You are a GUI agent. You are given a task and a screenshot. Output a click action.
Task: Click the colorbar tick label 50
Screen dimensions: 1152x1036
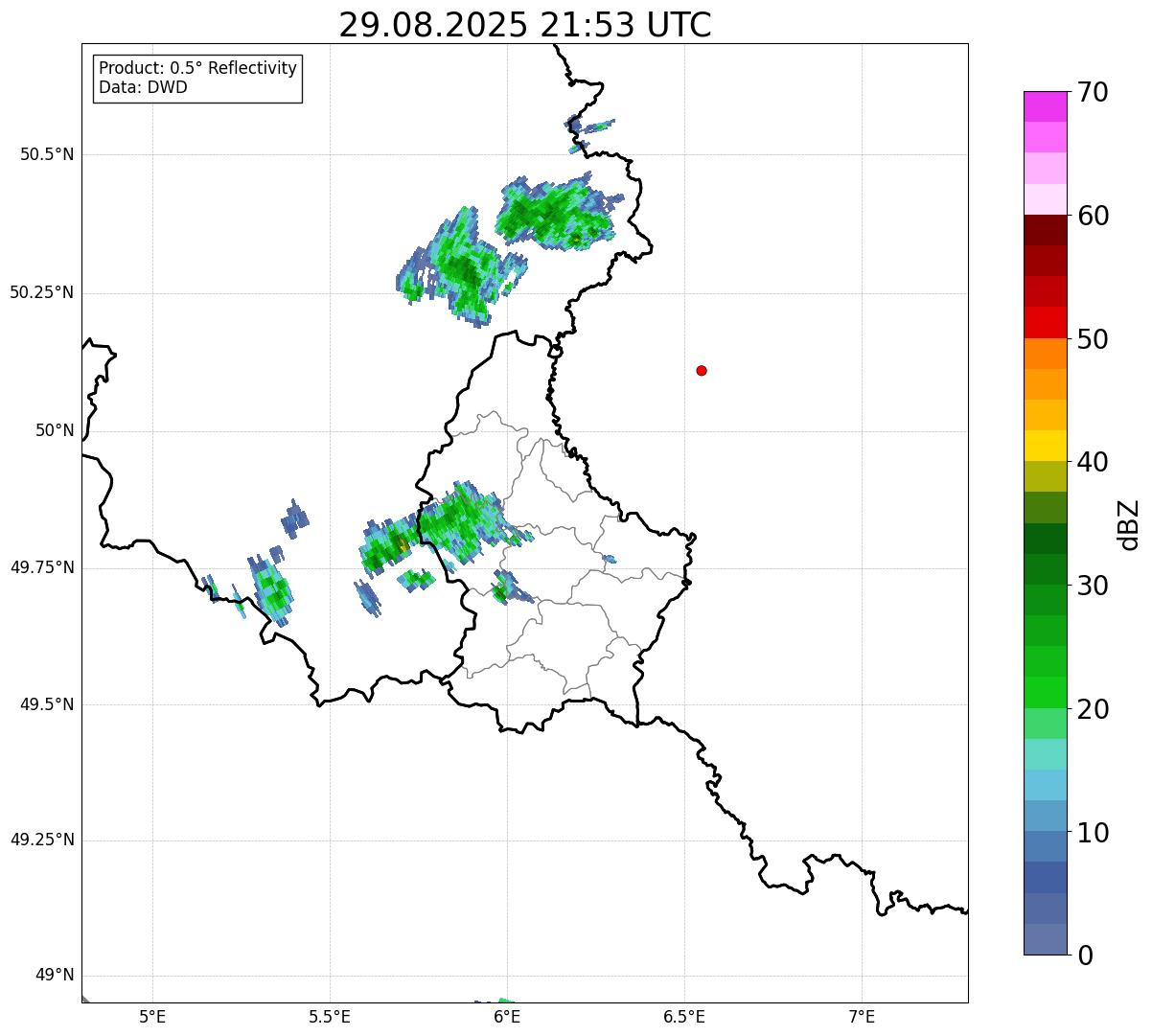[1093, 339]
